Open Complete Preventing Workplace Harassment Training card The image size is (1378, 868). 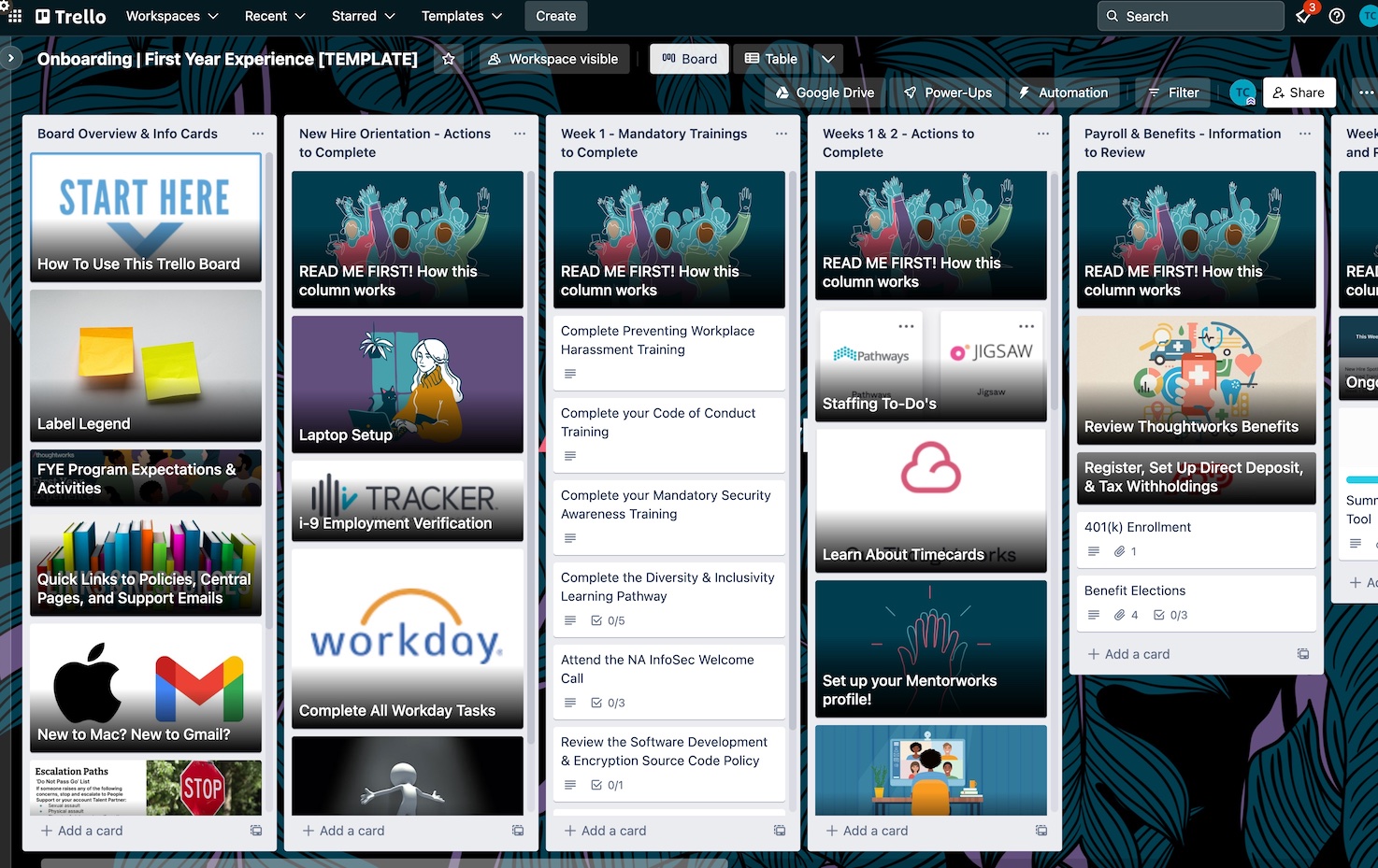click(x=669, y=353)
